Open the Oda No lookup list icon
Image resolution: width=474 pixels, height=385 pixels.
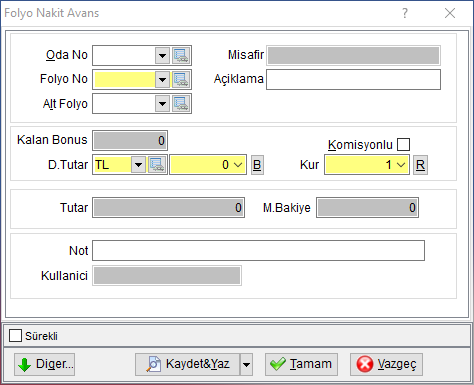(181, 55)
